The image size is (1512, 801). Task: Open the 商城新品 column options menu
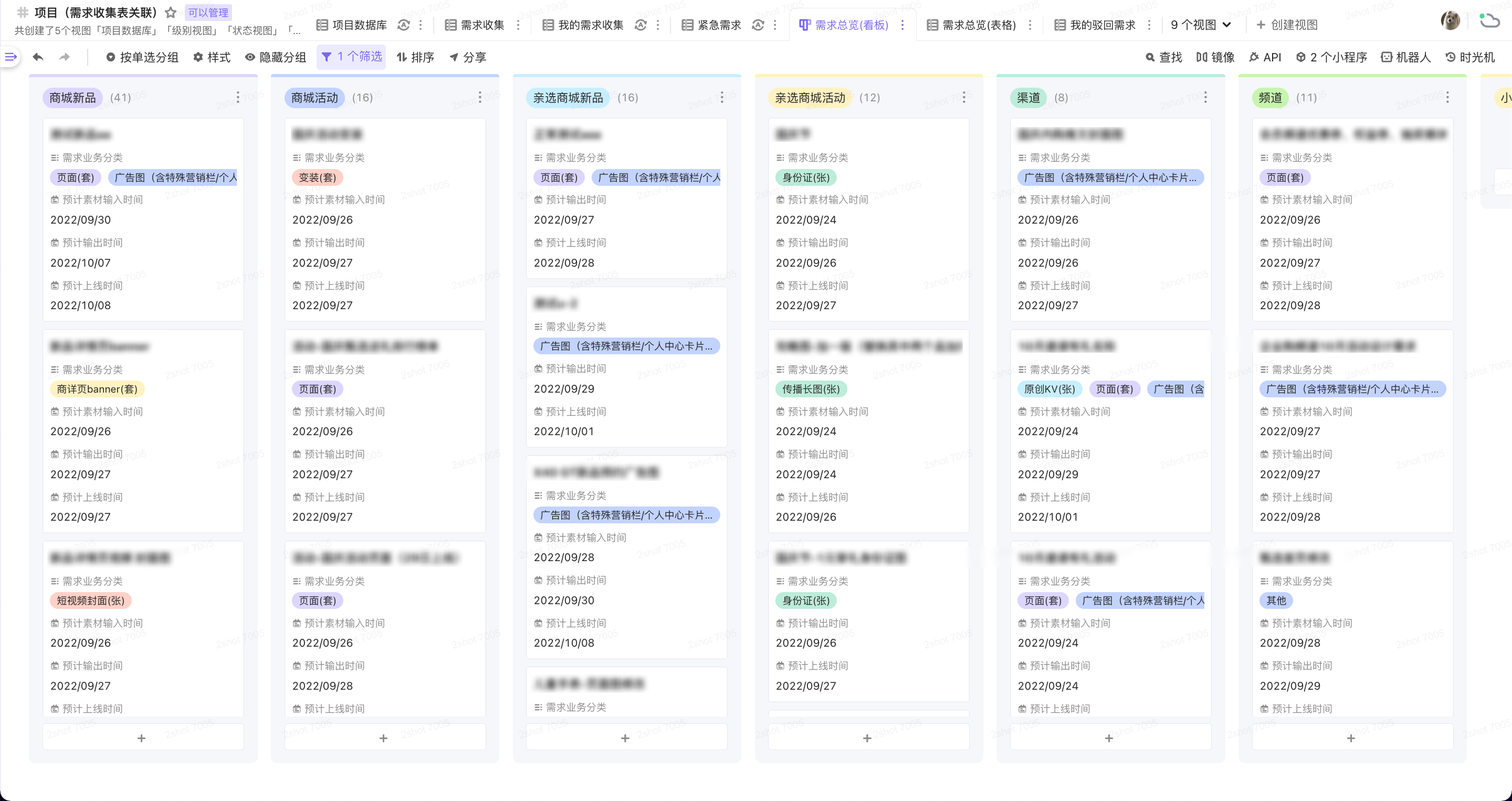[x=238, y=98]
